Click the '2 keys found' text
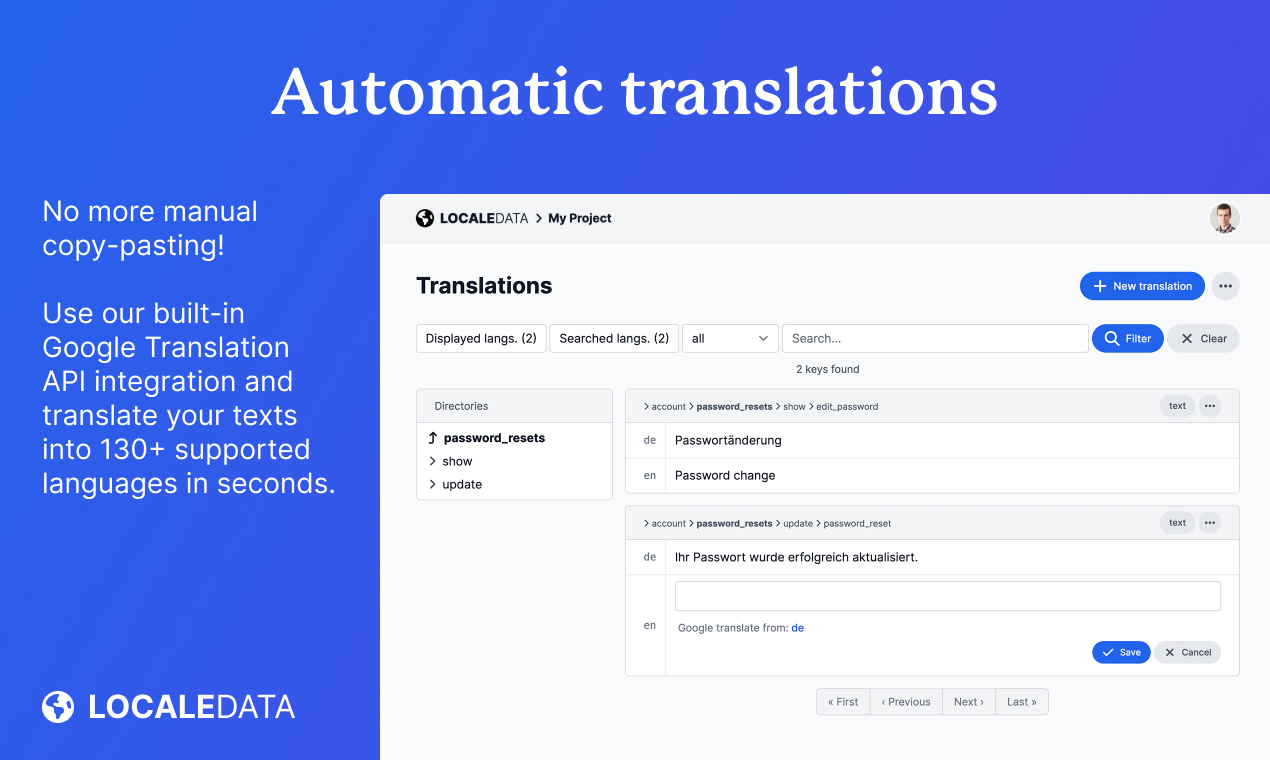This screenshot has width=1270, height=760. [x=828, y=369]
